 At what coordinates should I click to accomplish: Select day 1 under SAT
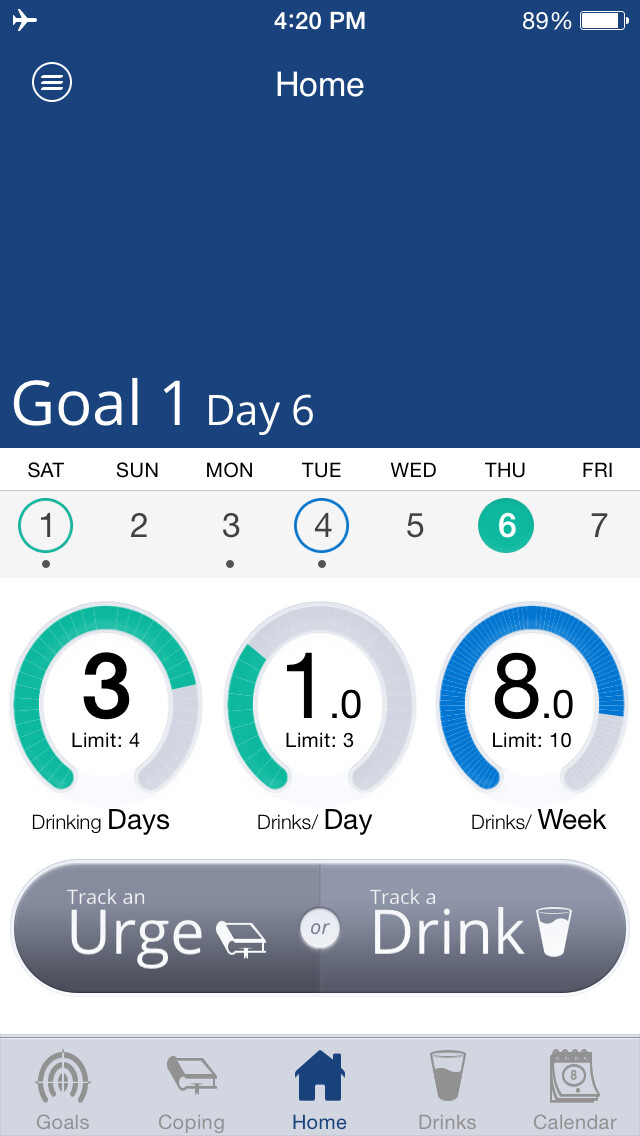[46, 525]
